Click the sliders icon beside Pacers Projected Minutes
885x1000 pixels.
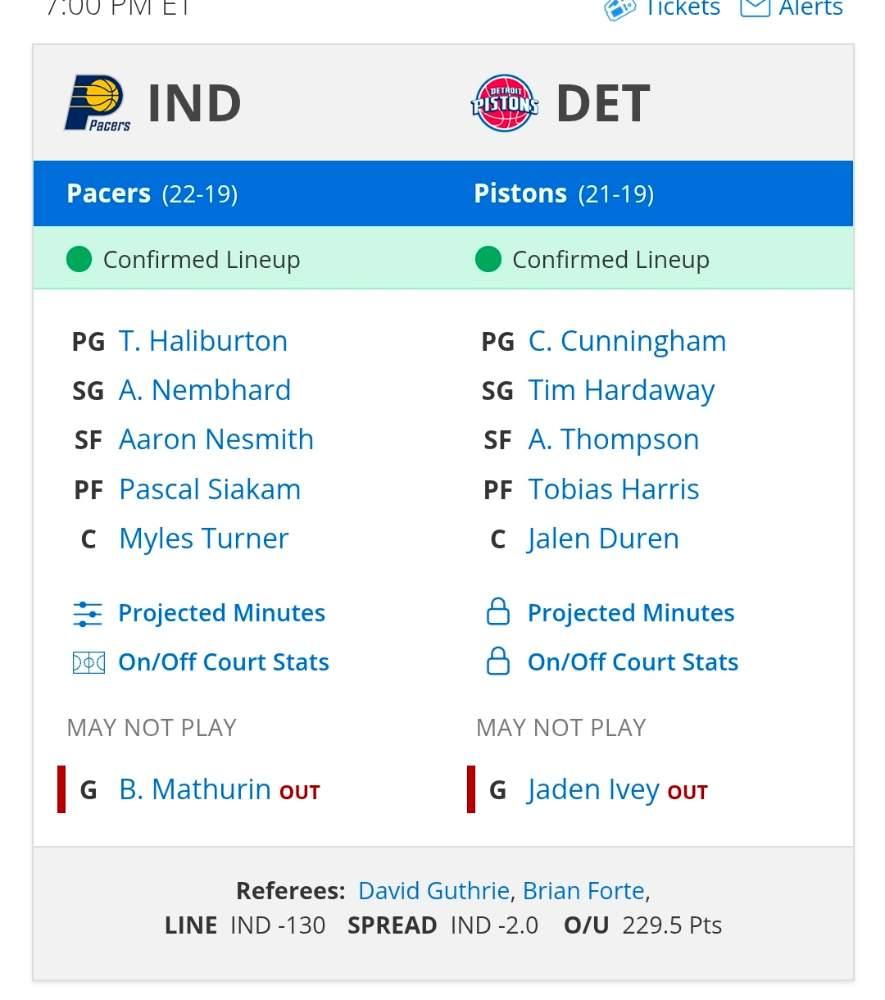[88, 613]
